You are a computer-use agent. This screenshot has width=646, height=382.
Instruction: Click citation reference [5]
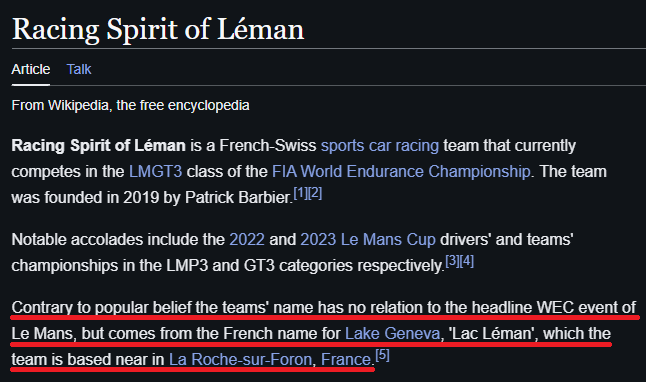(x=382, y=355)
